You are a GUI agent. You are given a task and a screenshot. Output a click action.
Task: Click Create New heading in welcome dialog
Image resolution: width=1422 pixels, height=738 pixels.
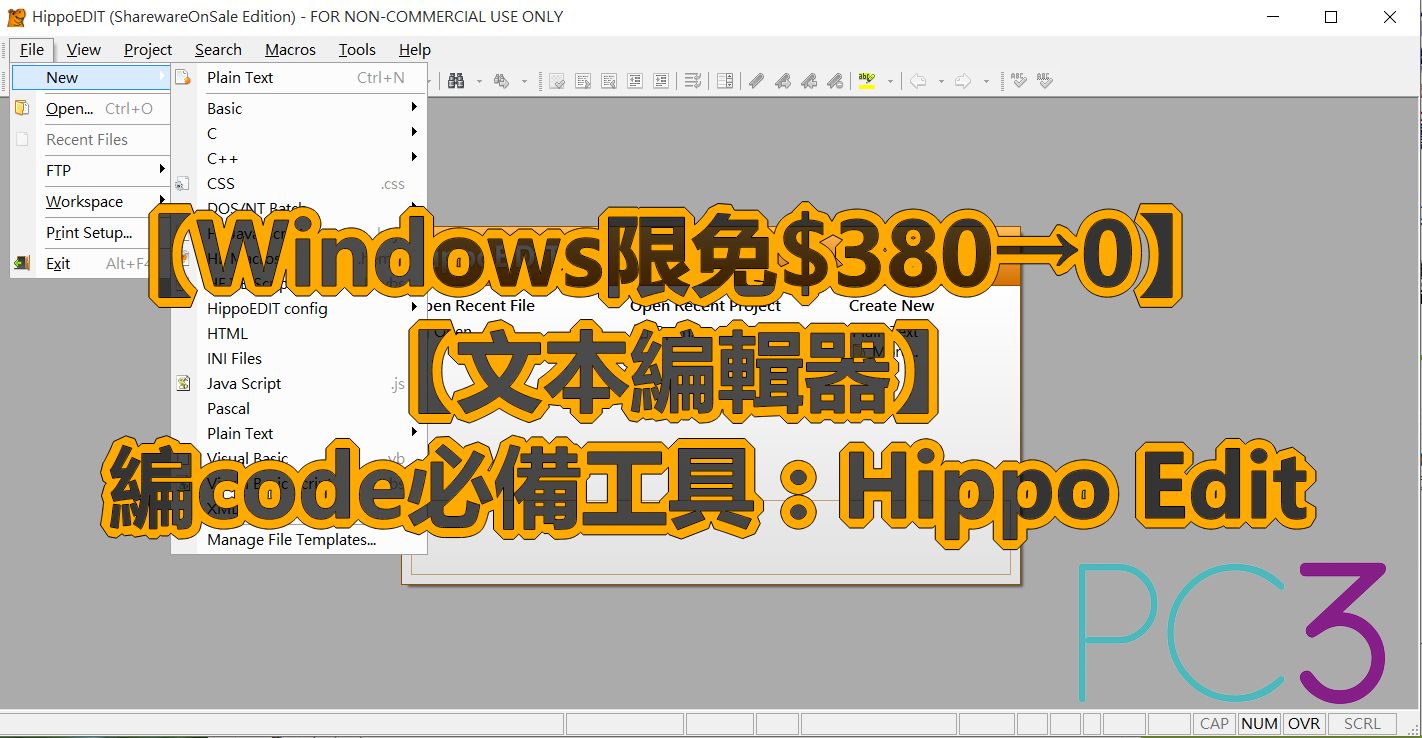click(891, 305)
